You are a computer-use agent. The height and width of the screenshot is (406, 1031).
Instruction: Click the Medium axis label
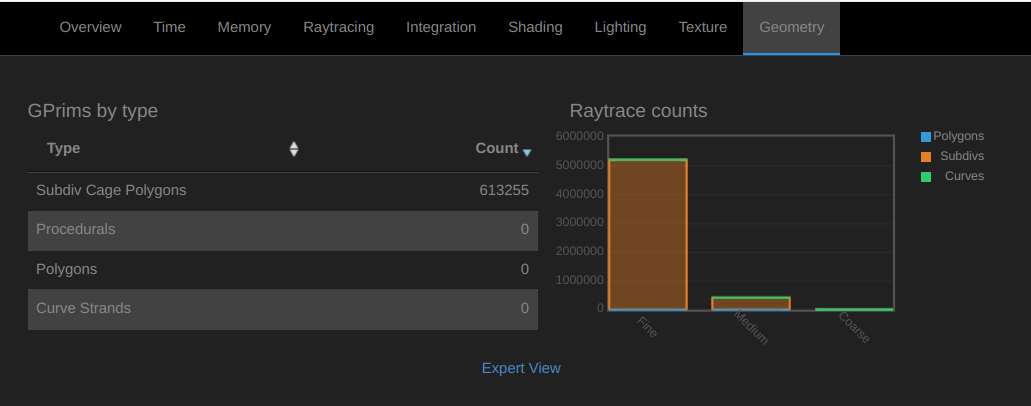751,328
